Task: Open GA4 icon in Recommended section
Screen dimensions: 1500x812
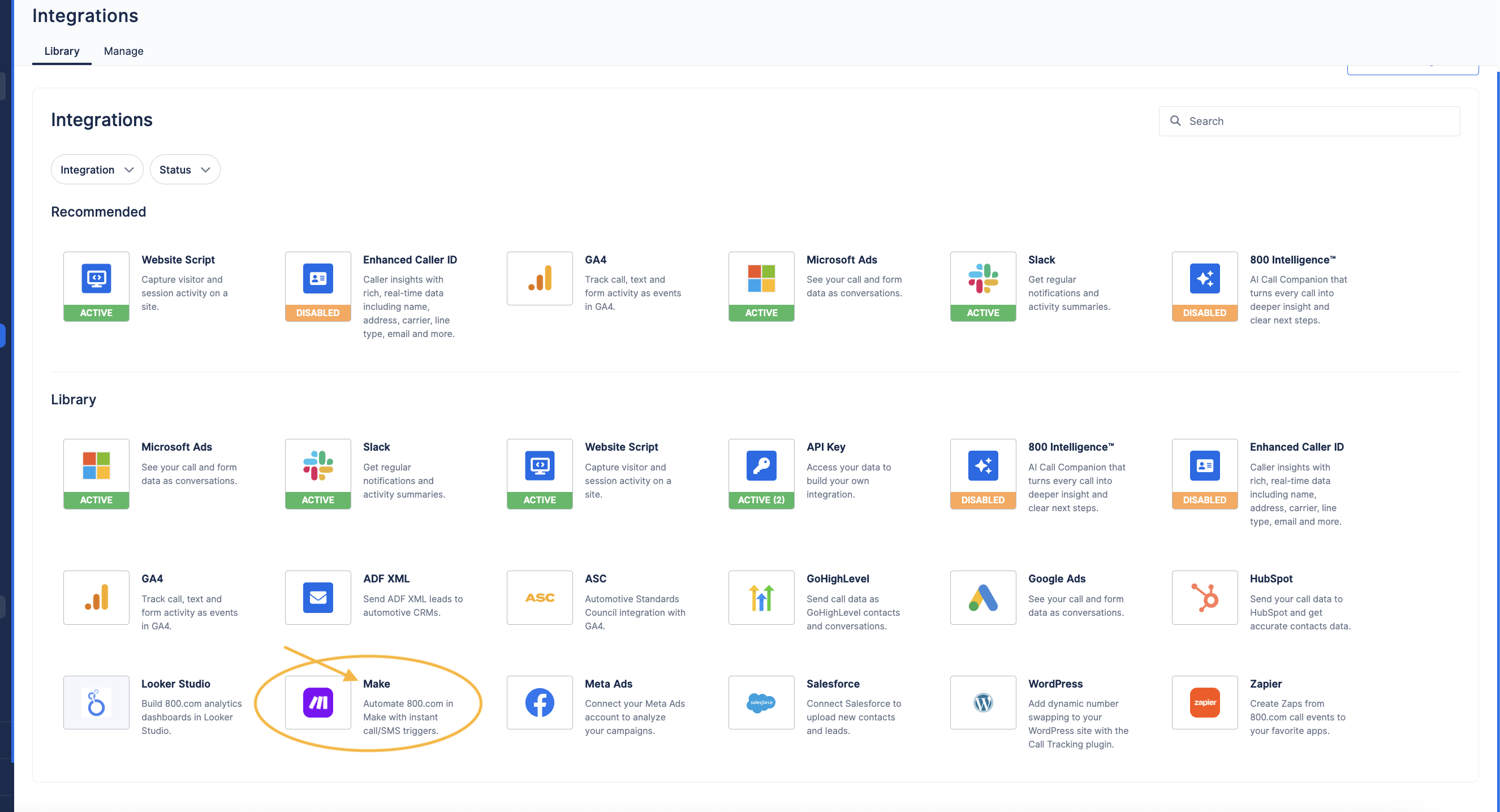Action: pyautogui.click(x=540, y=279)
